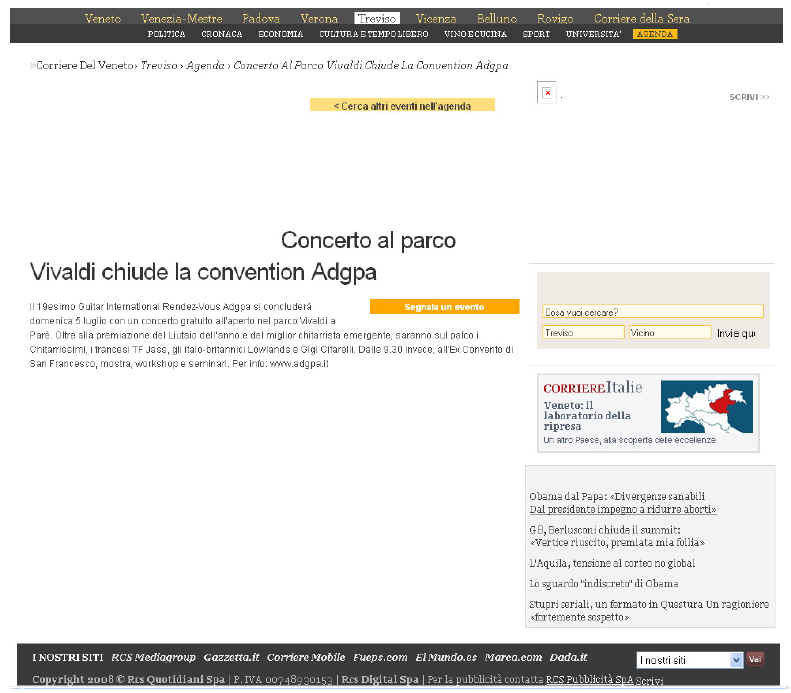Select the highlighted Treviso tab
This screenshot has width=791, height=693.
[x=377, y=19]
